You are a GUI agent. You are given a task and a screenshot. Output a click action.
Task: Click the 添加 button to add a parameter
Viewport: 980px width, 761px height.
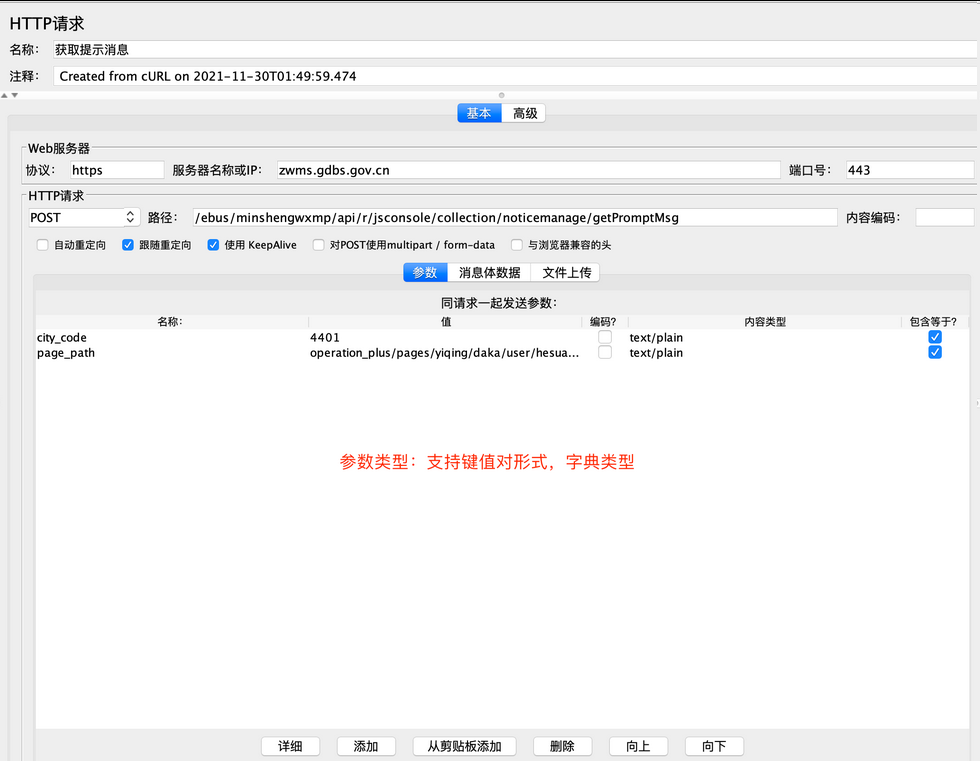coord(368,746)
